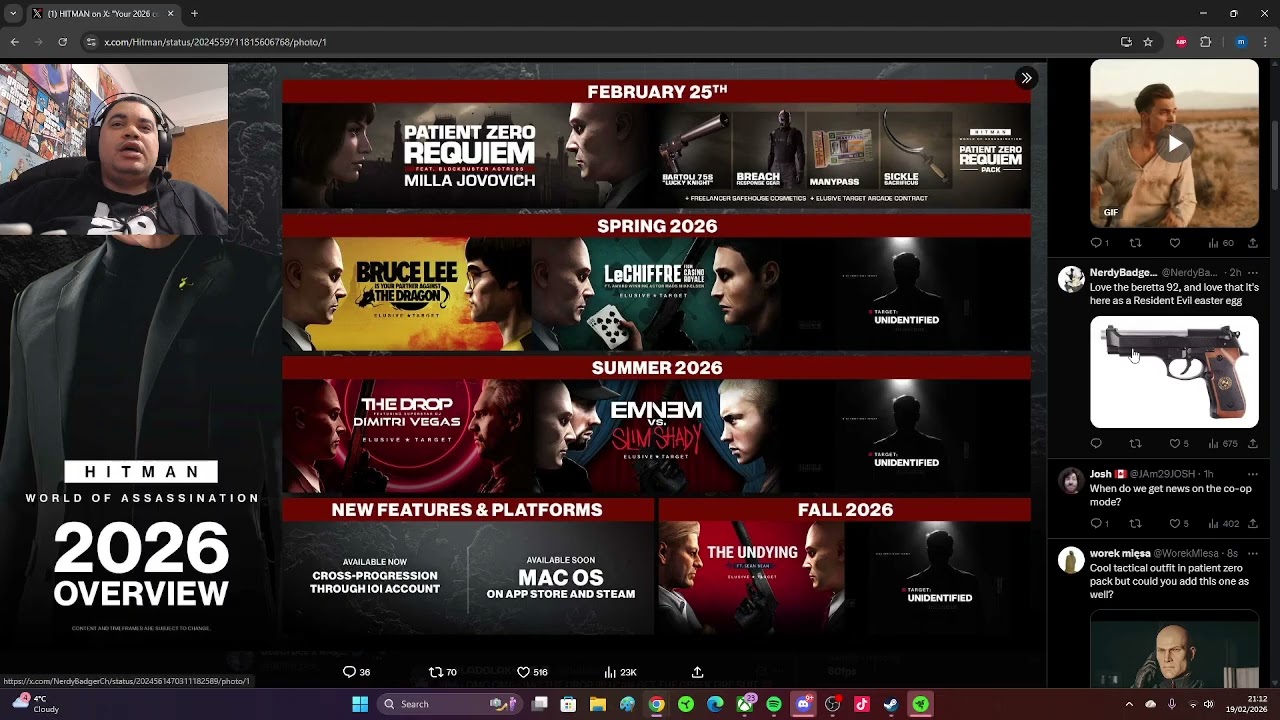1280x720 pixels.
Task: Open more options on Josh's reply
Action: coord(1252,474)
